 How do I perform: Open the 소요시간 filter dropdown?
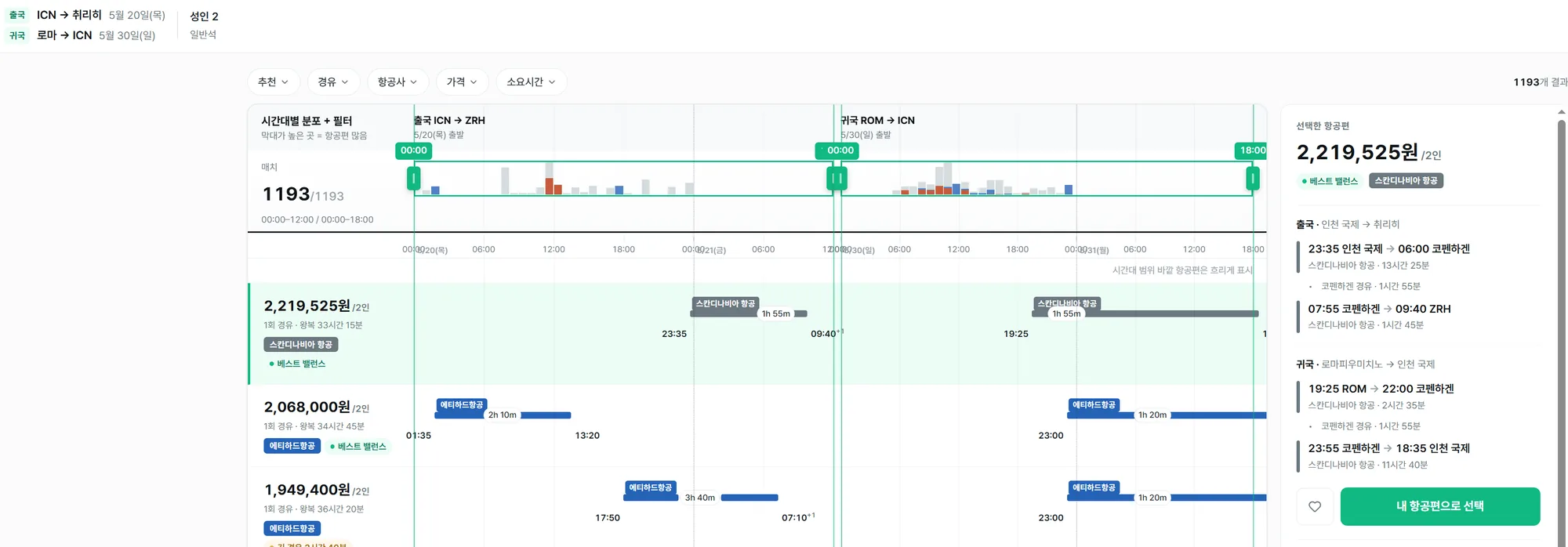531,82
